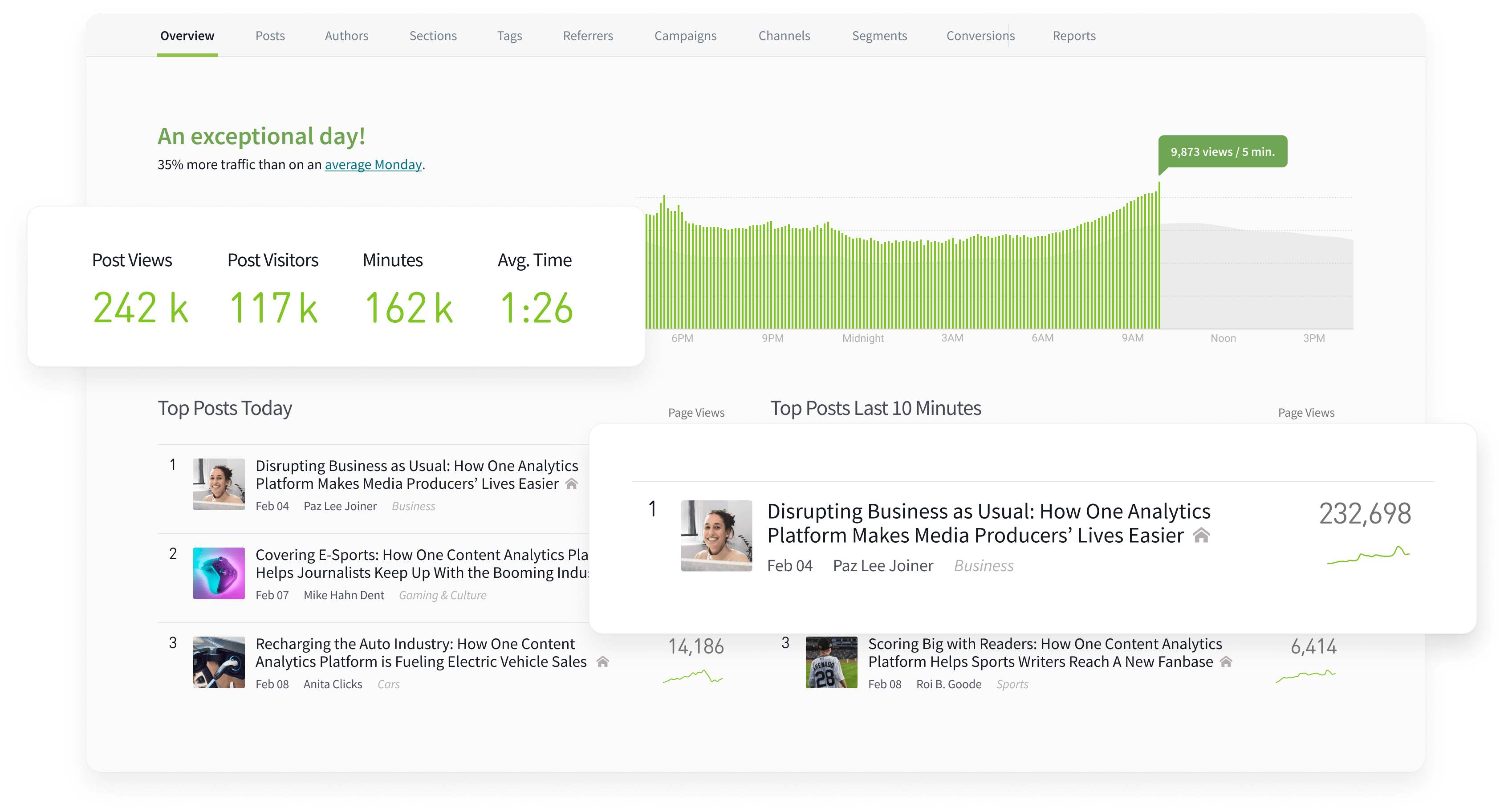Screen dimensions: 1504x812
Task: Select the 'Business' category label
Action: click(413, 506)
